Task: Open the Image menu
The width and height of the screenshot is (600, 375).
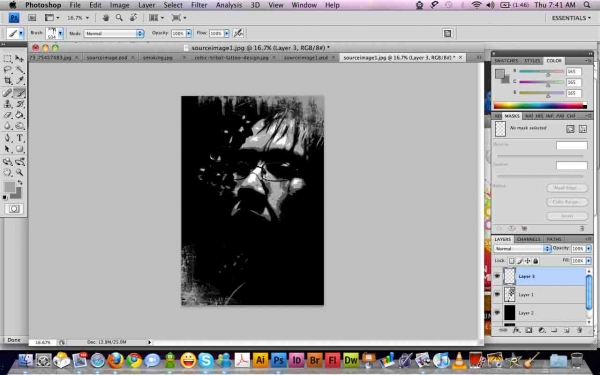Action: point(119,5)
